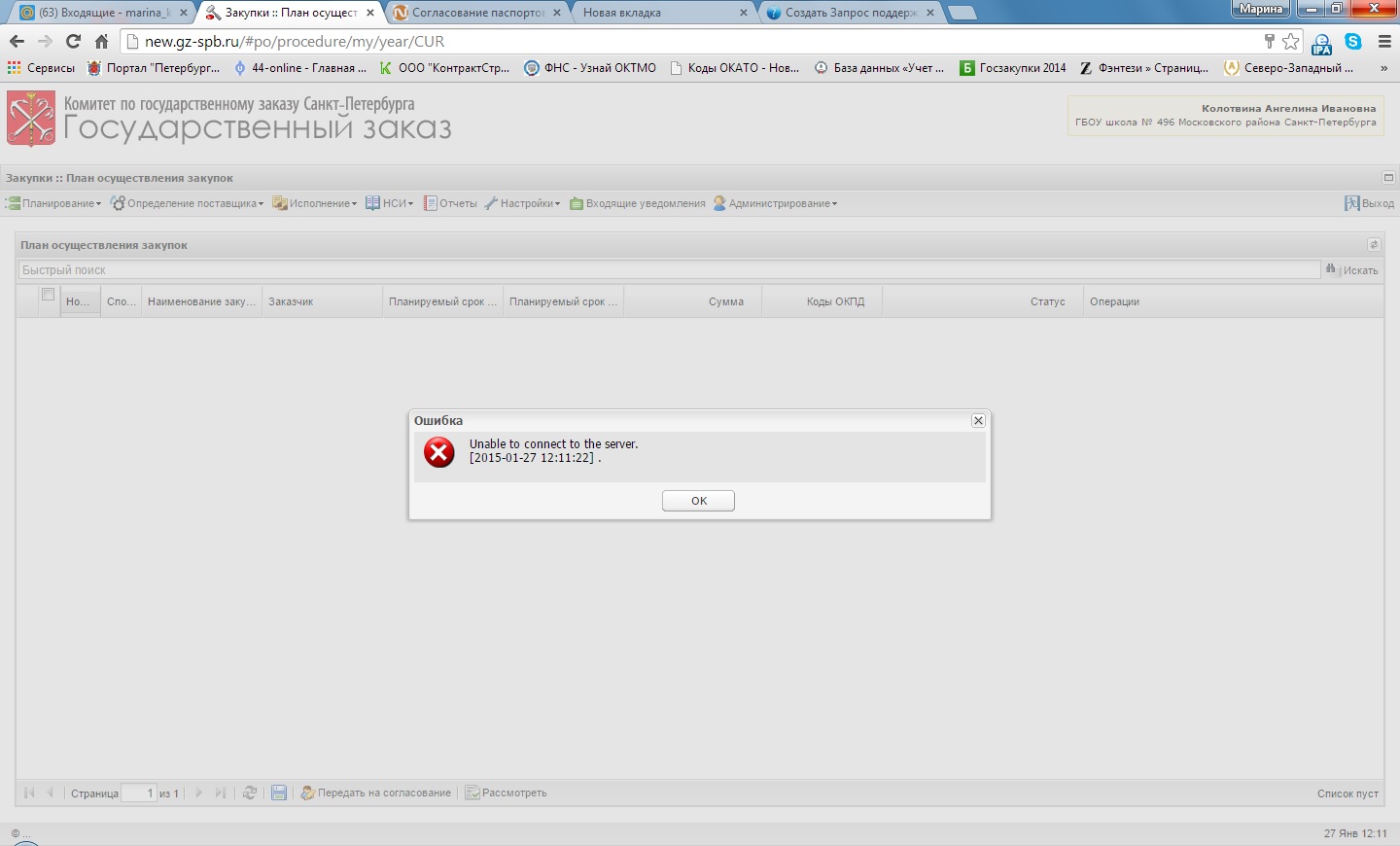Screen dimensions: 1400x846
Task: Open Входящие уведомления
Action: click(638, 203)
